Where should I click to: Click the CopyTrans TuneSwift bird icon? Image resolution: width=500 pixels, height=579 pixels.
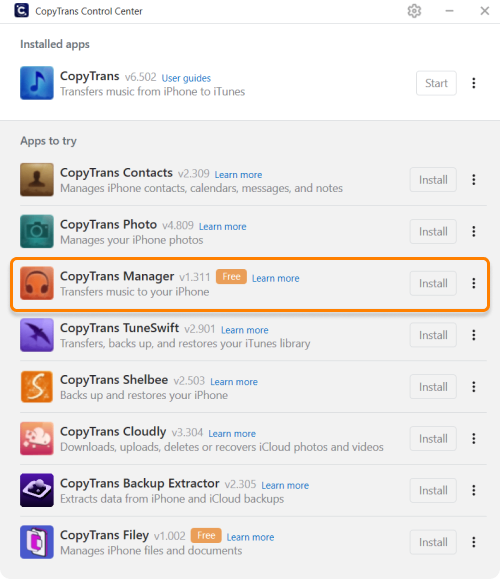pyautogui.click(x=37, y=335)
